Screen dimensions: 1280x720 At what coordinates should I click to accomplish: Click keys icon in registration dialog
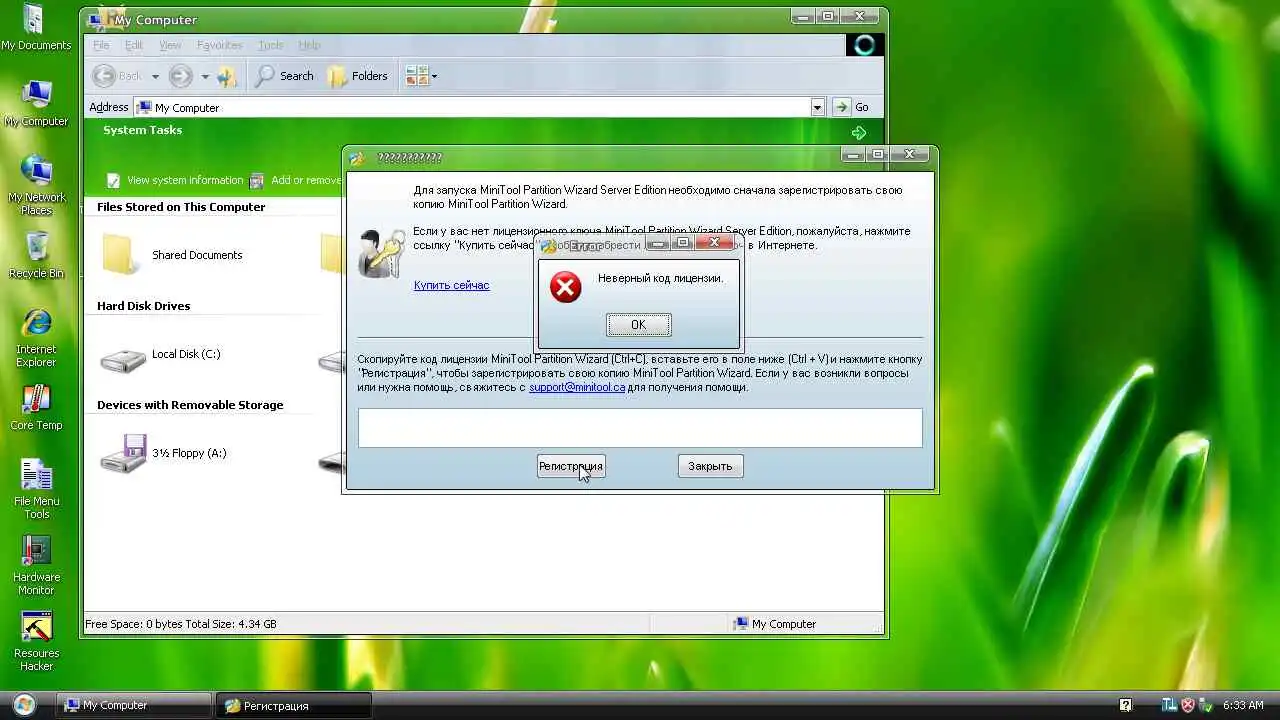[380, 254]
